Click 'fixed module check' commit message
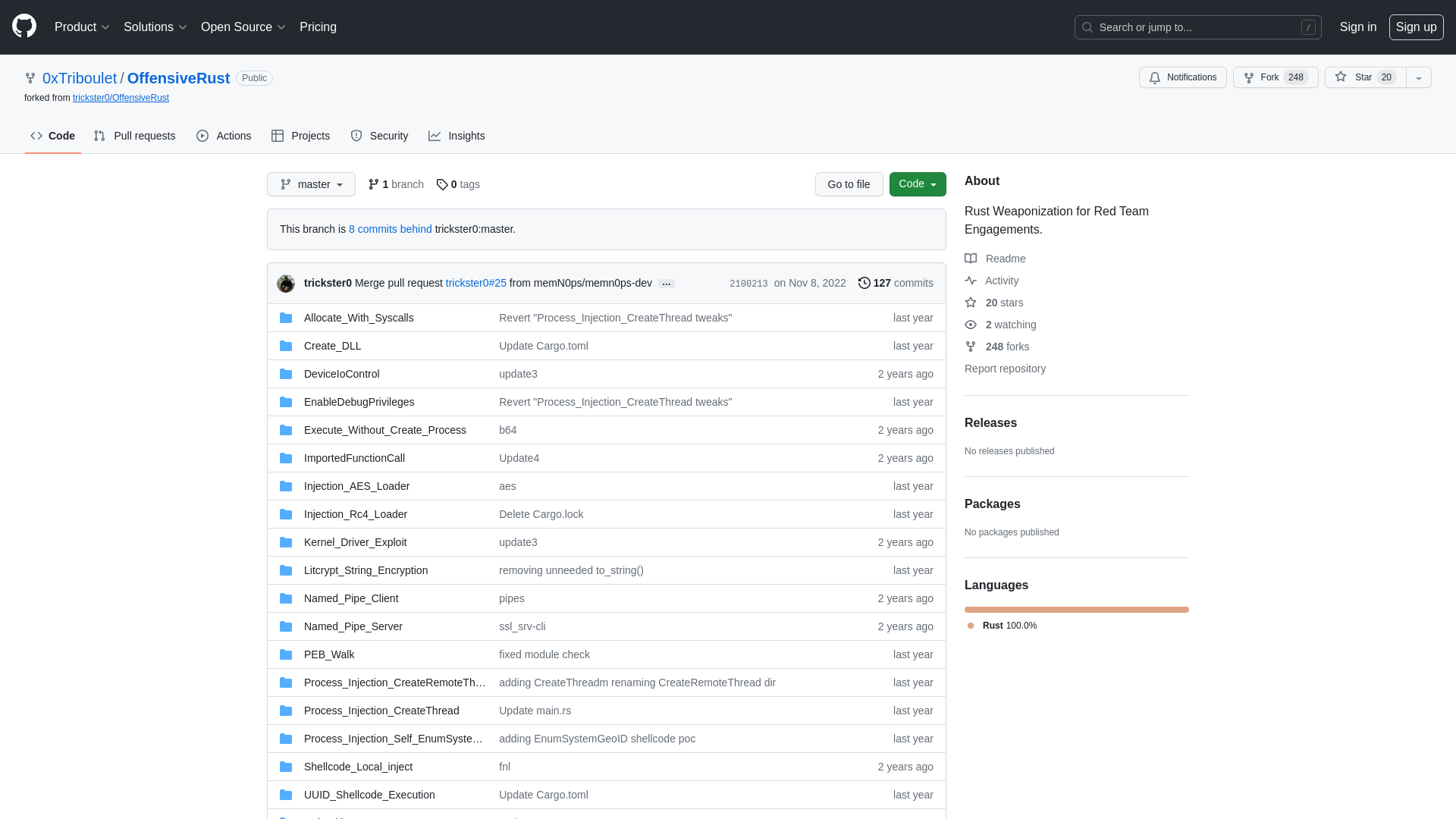Screen dimensions: 1456x819 (544, 654)
